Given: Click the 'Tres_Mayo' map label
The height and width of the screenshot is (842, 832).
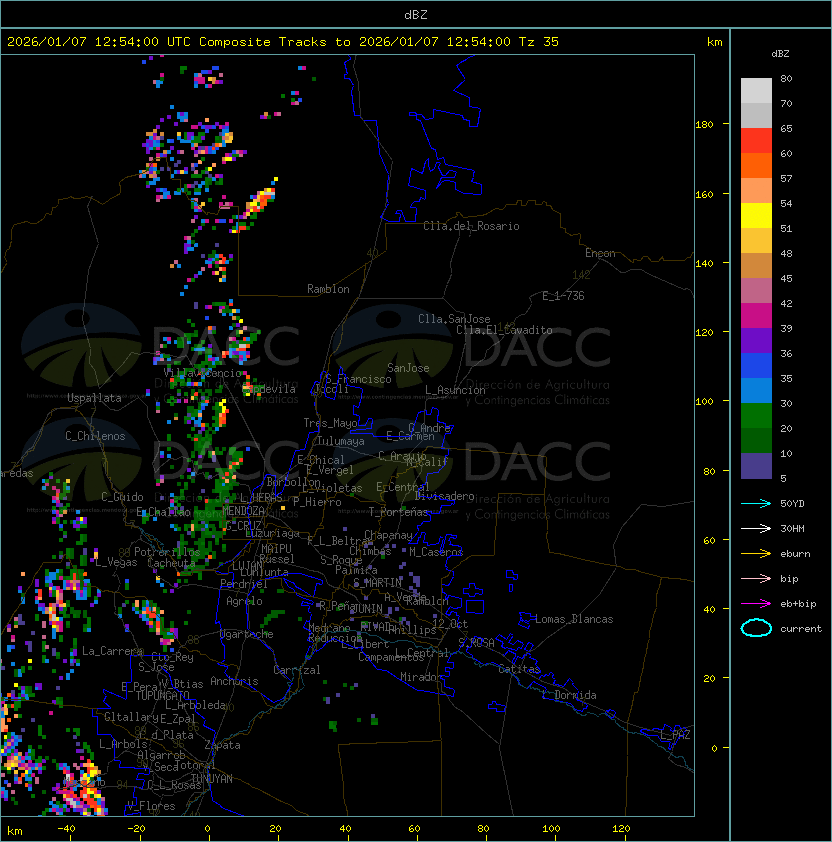Looking at the screenshot, I should (x=330, y=423).
